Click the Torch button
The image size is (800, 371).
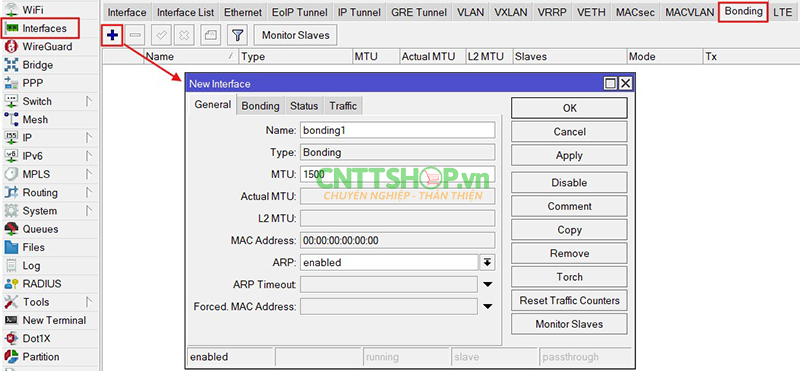click(x=569, y=277)
